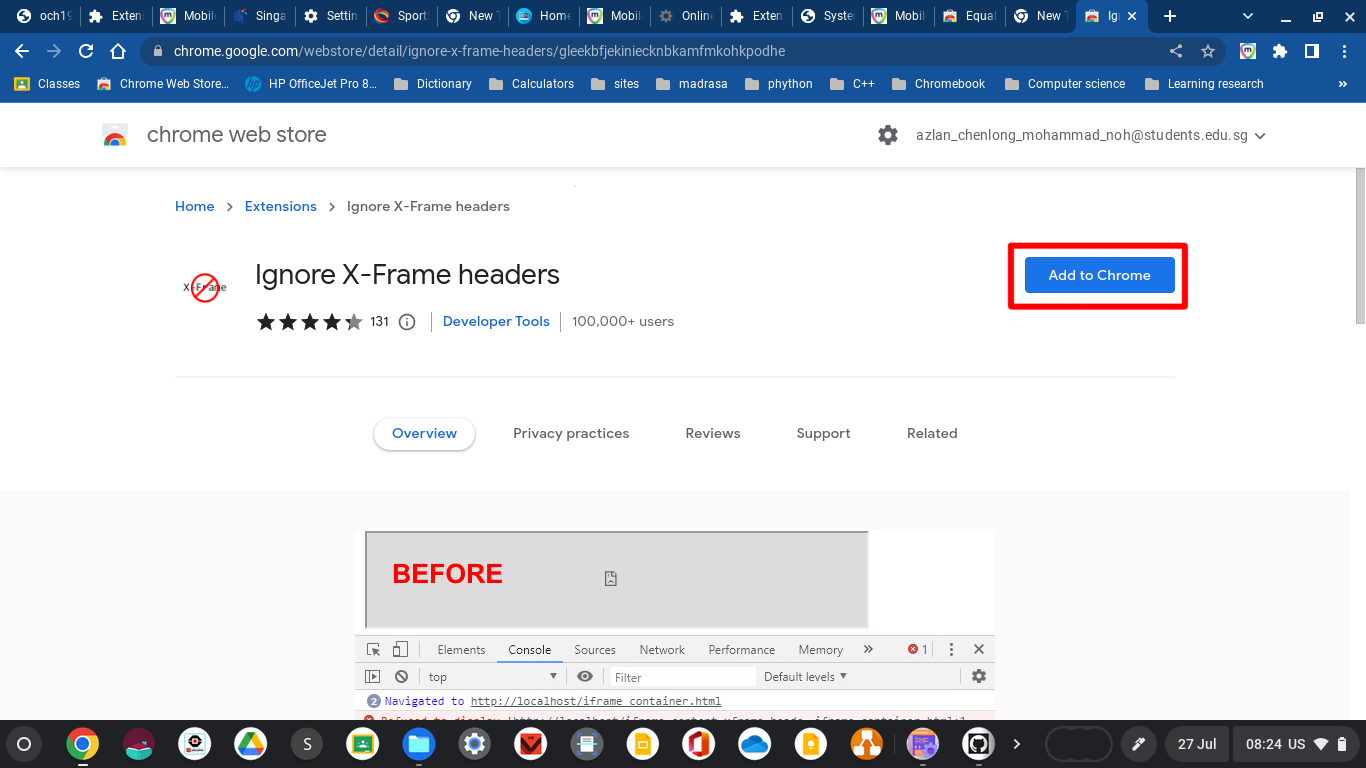1366x768 pixels.
Task: Expand the tab search chevron
Action: point(1247,16)
